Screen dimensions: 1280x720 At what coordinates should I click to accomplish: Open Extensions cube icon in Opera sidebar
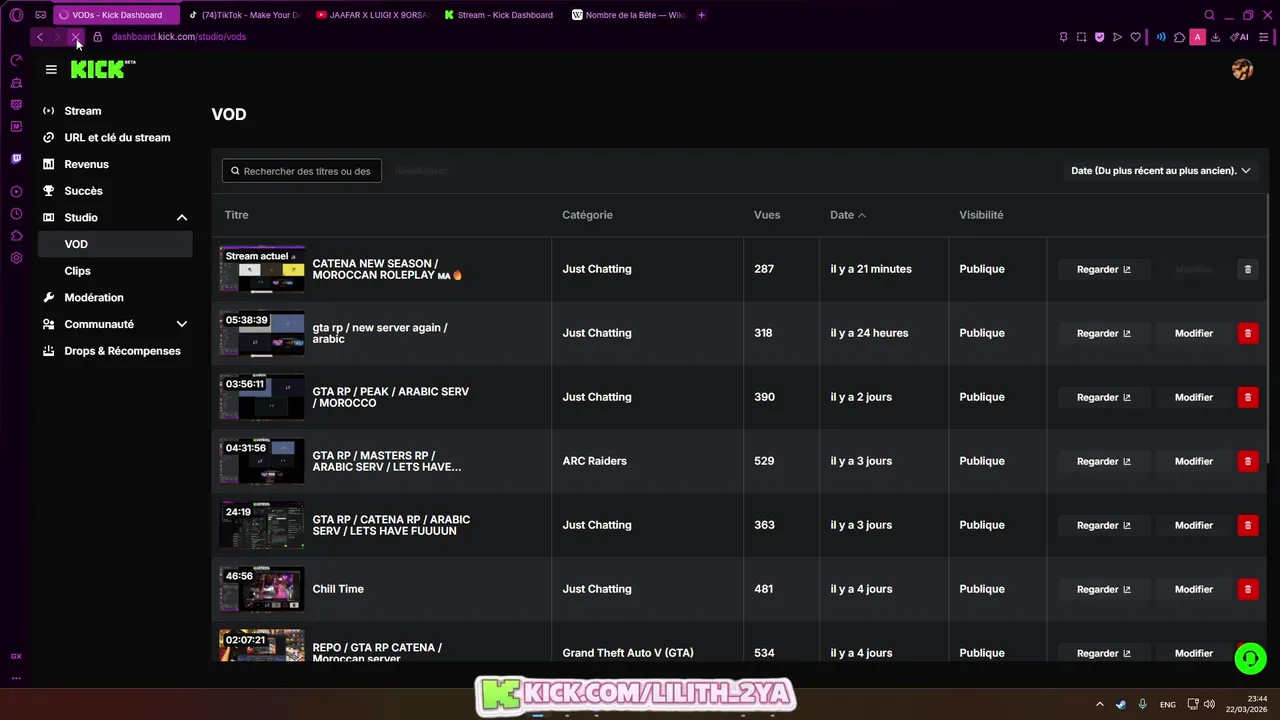[16, 236]
